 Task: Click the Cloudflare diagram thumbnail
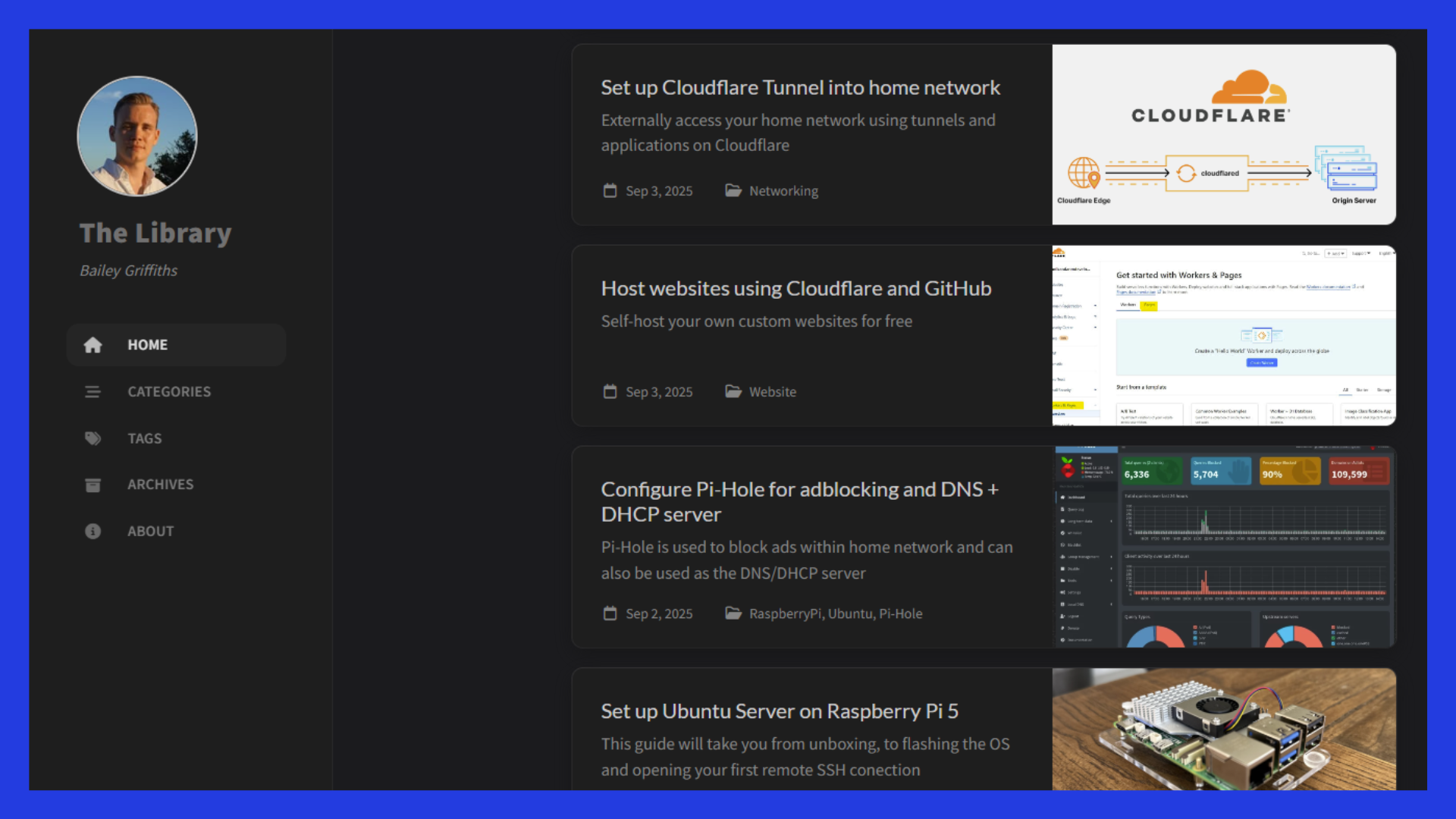[x=1223, y=135]
